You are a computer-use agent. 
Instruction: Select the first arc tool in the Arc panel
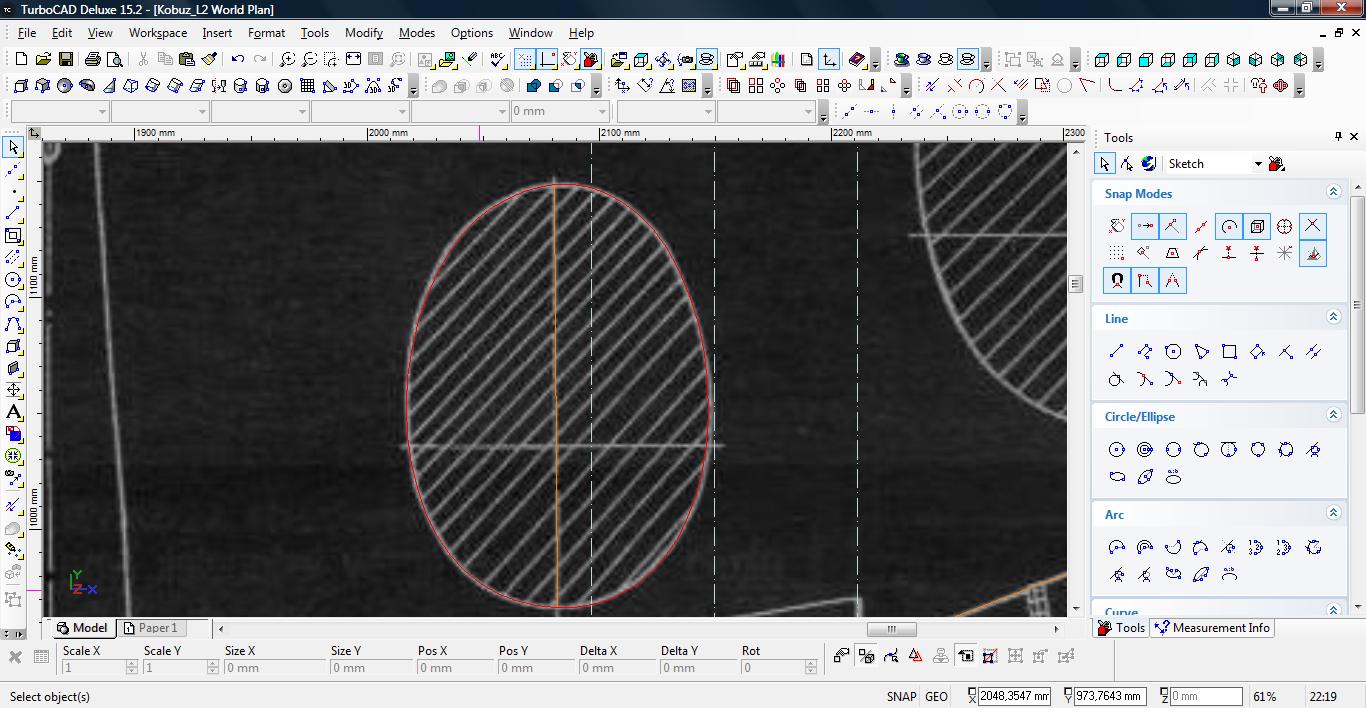[x=1117, y=547]
